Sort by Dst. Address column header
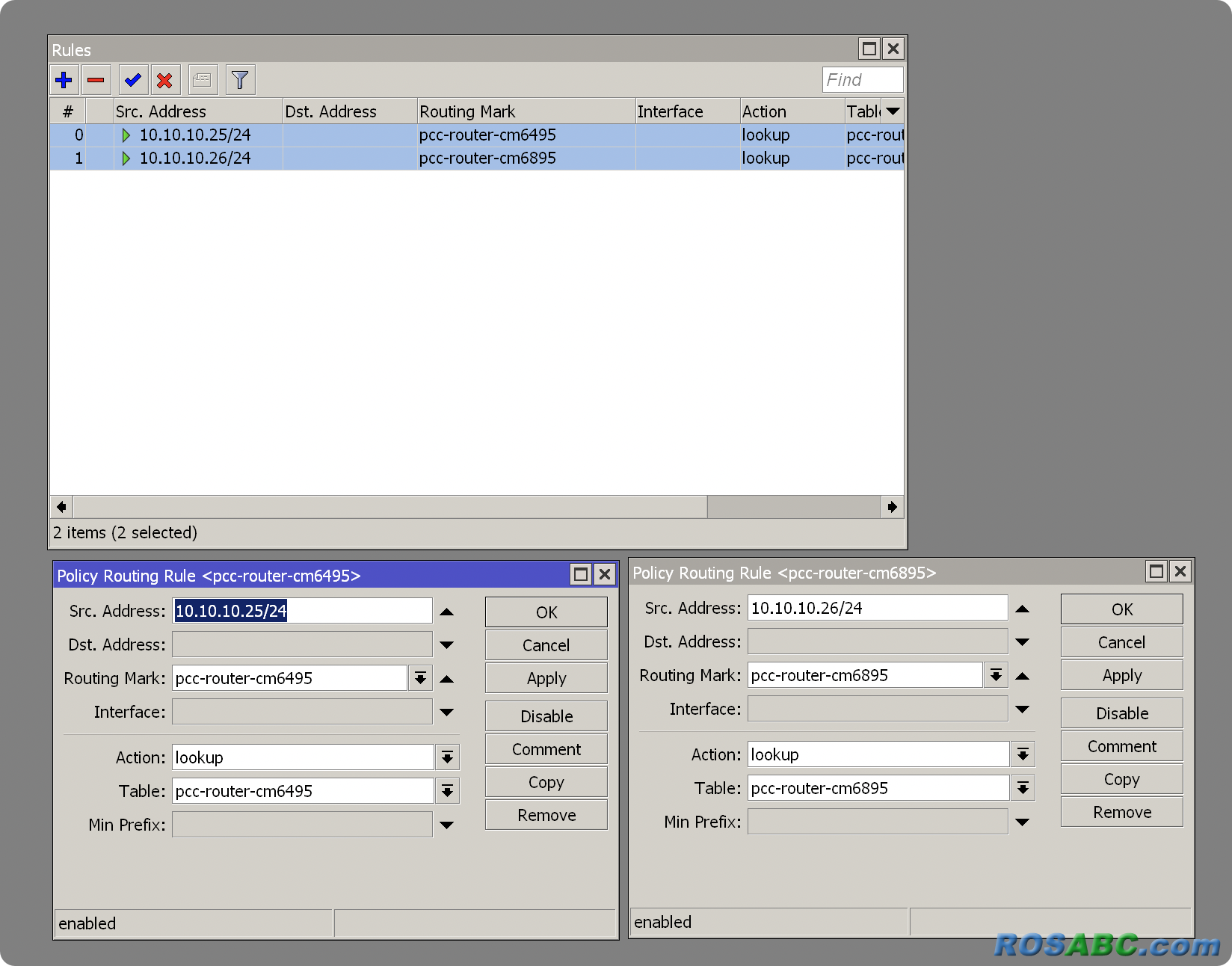This screenshot has width=1232, height=966. [350, 111]
